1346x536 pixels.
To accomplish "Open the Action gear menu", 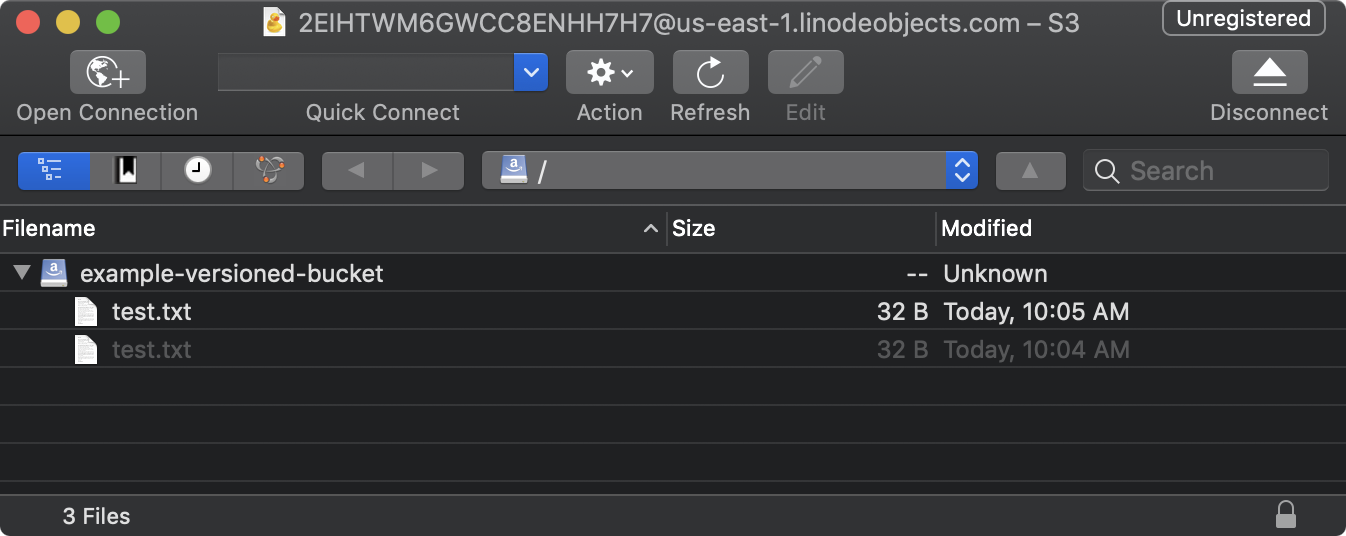I will point(609,73).
